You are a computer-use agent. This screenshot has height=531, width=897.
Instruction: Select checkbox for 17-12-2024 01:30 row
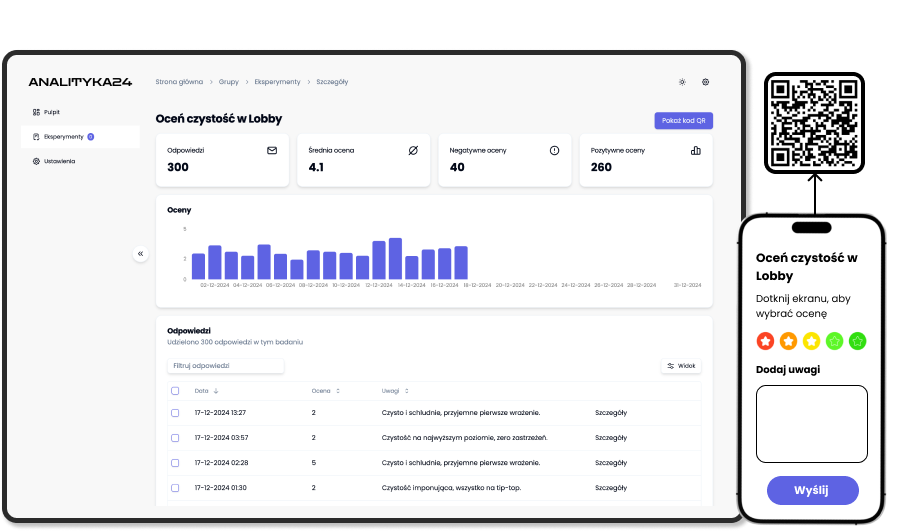click(x=175, y=488)
